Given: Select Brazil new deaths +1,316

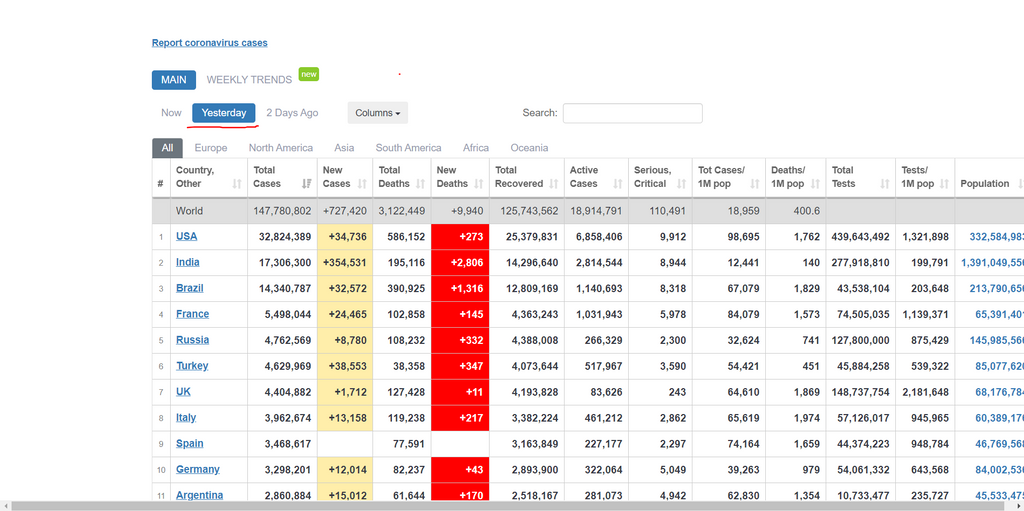Looking at the screenshot, I should click(460, 288).
